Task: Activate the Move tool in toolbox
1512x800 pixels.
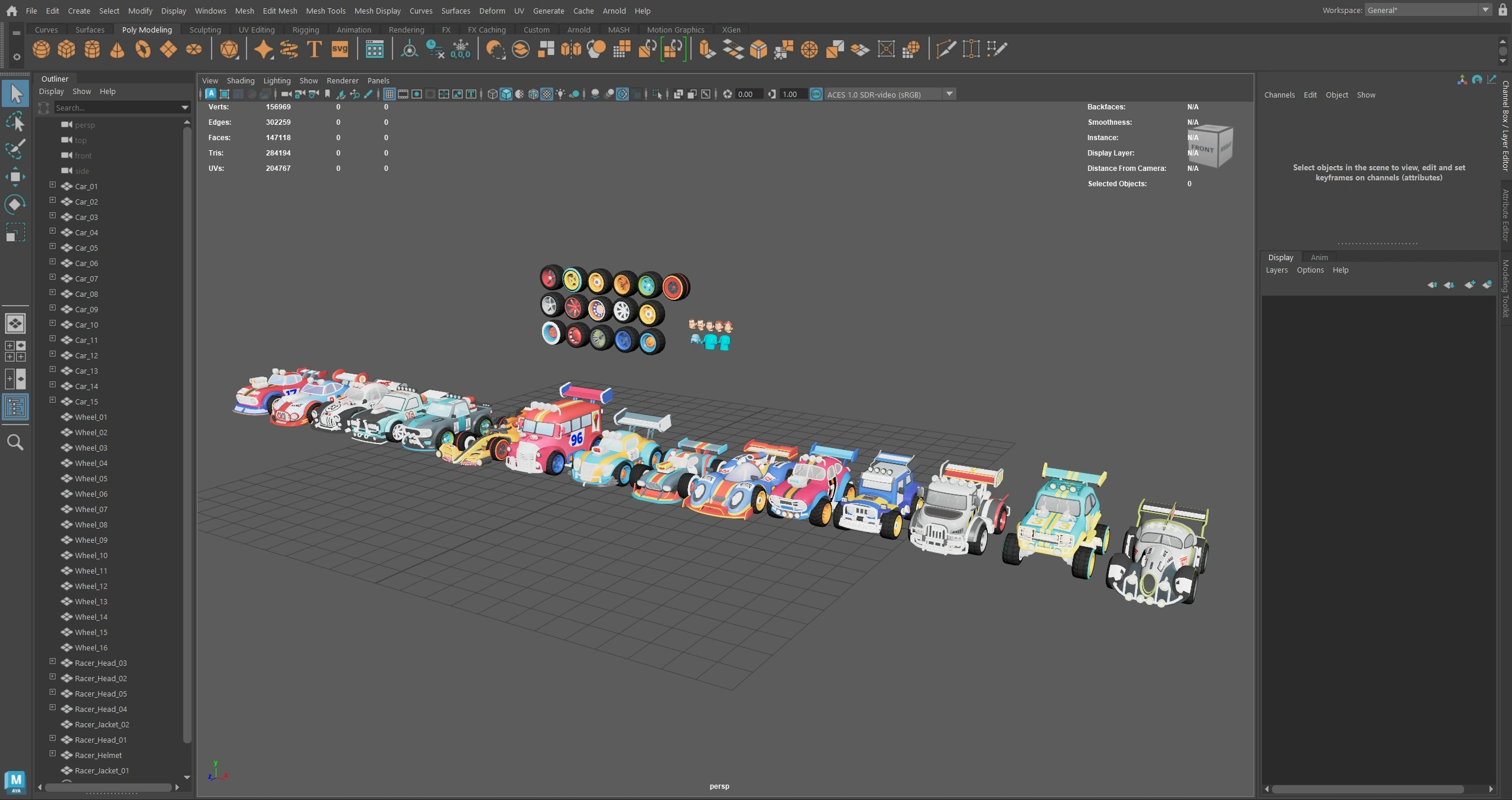Action: (x=15, y=177)
